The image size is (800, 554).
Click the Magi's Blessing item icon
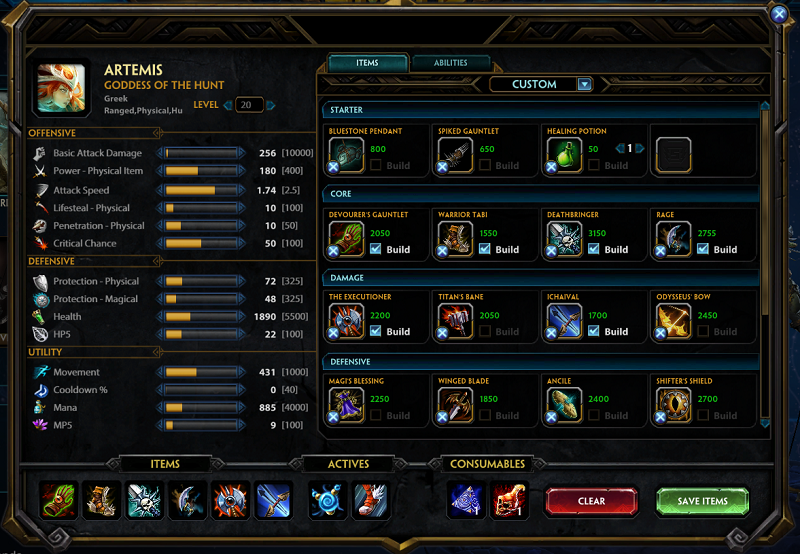346,405
